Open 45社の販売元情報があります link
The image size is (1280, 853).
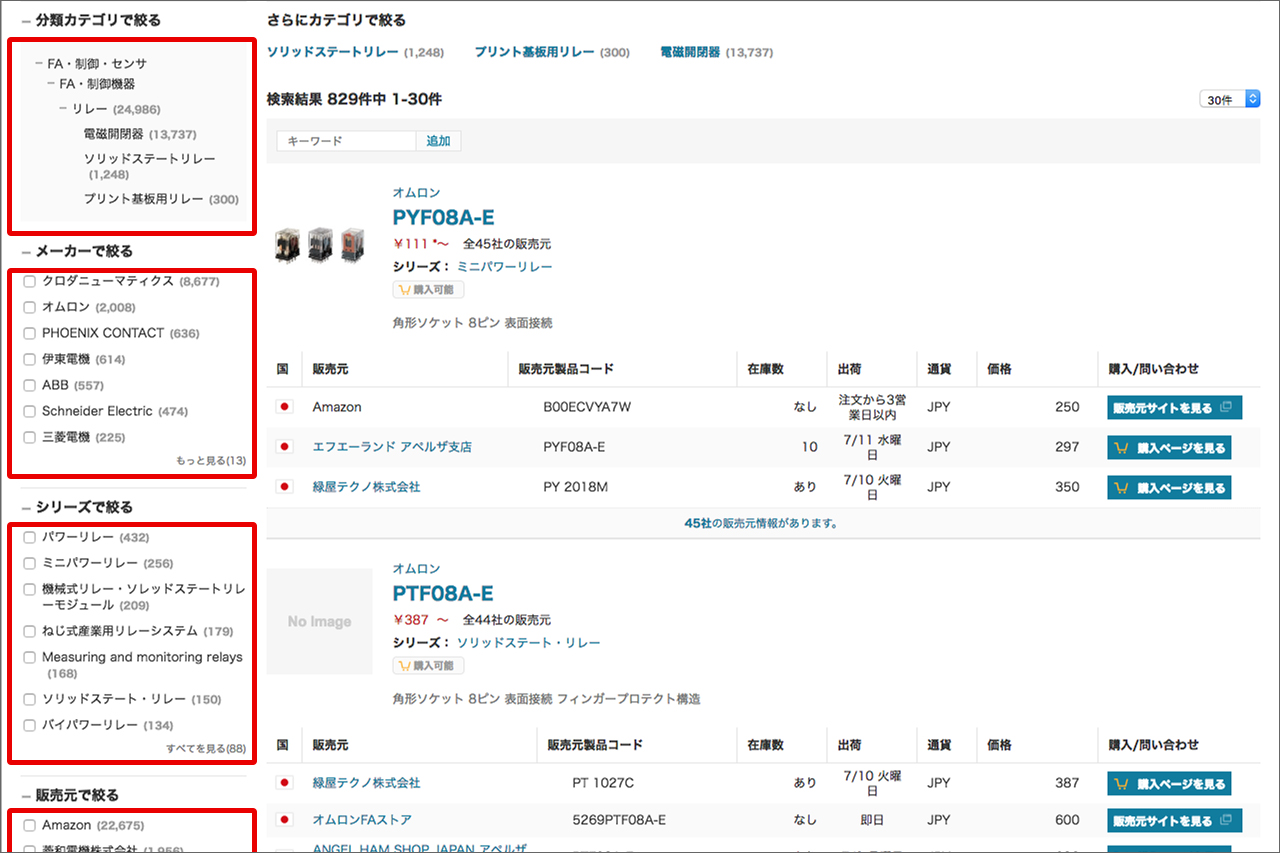tap(761, 523)
